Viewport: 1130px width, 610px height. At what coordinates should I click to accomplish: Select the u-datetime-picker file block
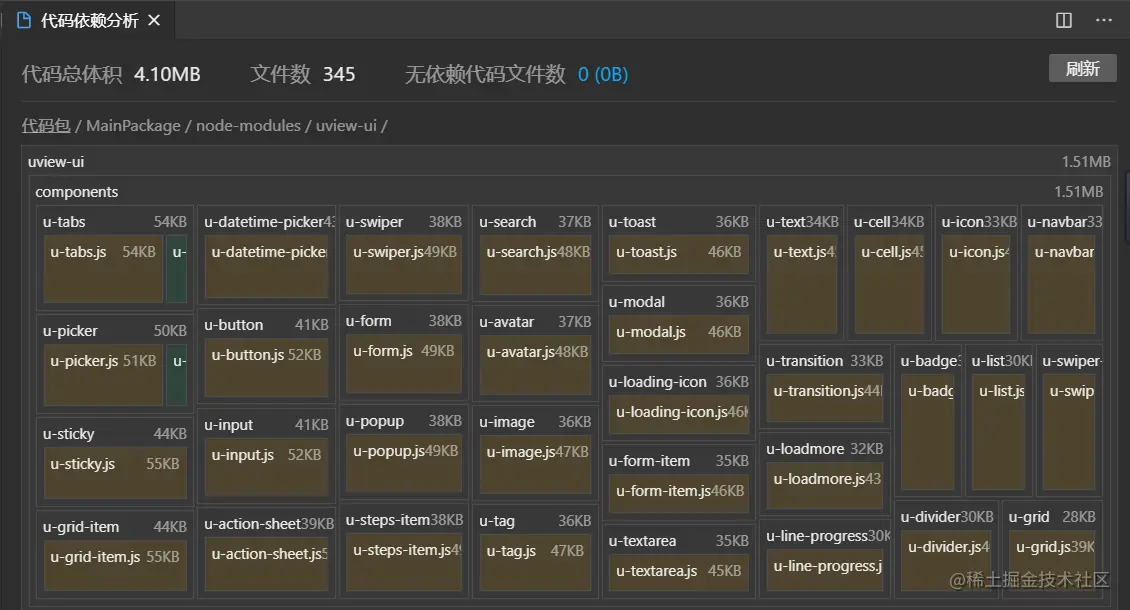click(267, 267)
